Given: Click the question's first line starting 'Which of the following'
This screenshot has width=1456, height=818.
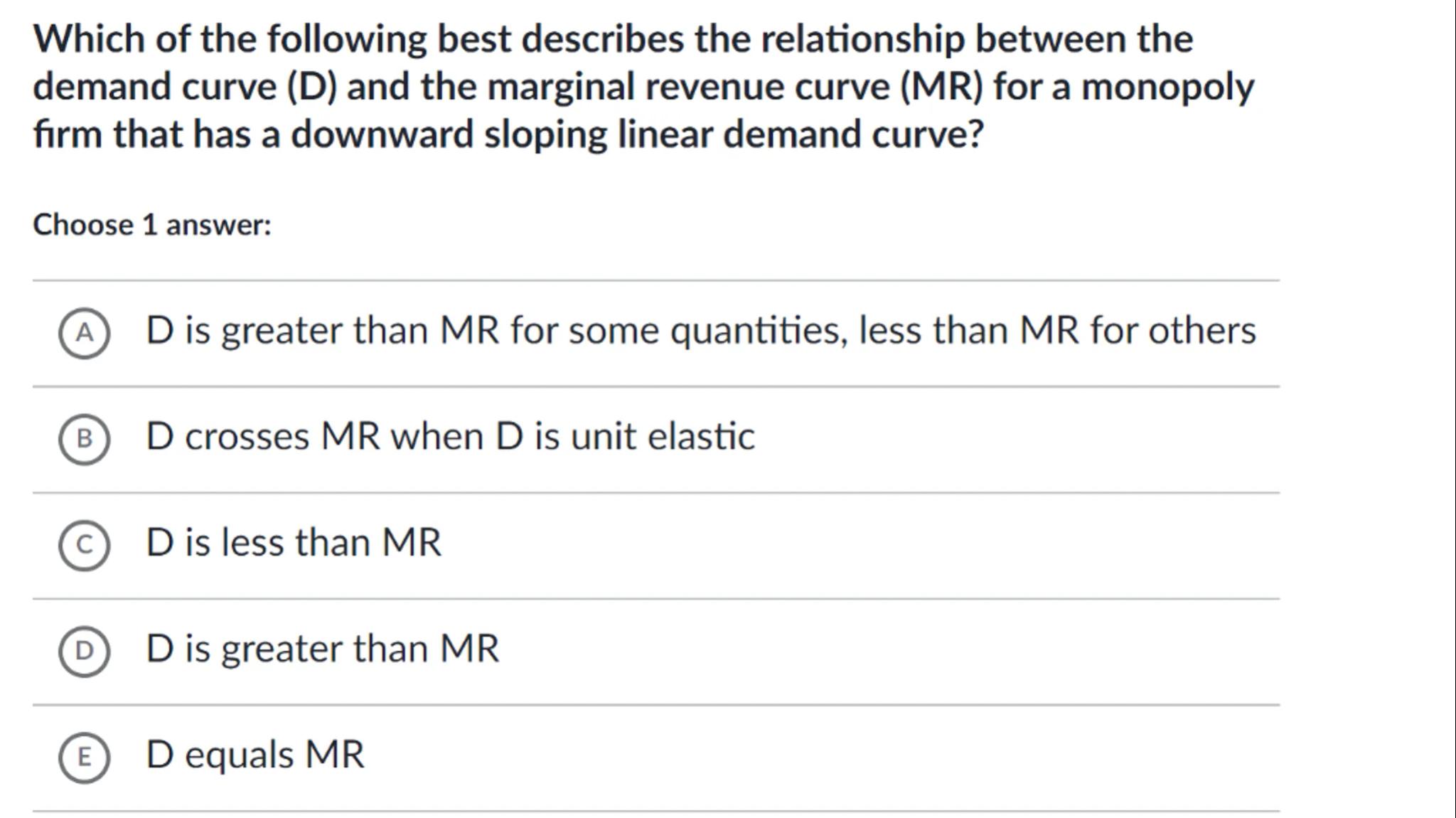Looking at the screenshot, I should pos(613,38).
